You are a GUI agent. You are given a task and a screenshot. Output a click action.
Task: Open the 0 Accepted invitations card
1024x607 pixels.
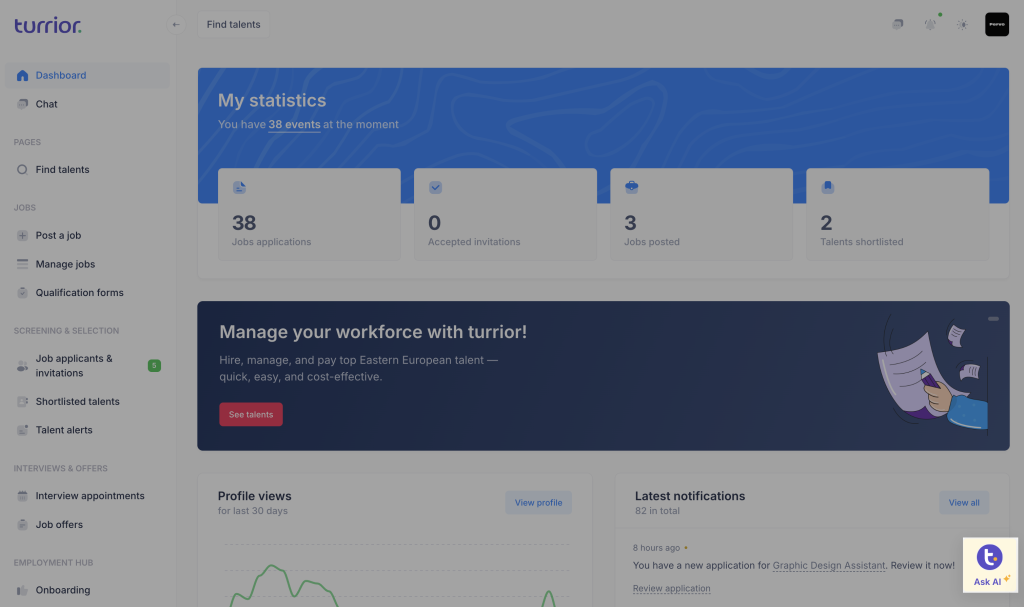[x=505, y=214]
